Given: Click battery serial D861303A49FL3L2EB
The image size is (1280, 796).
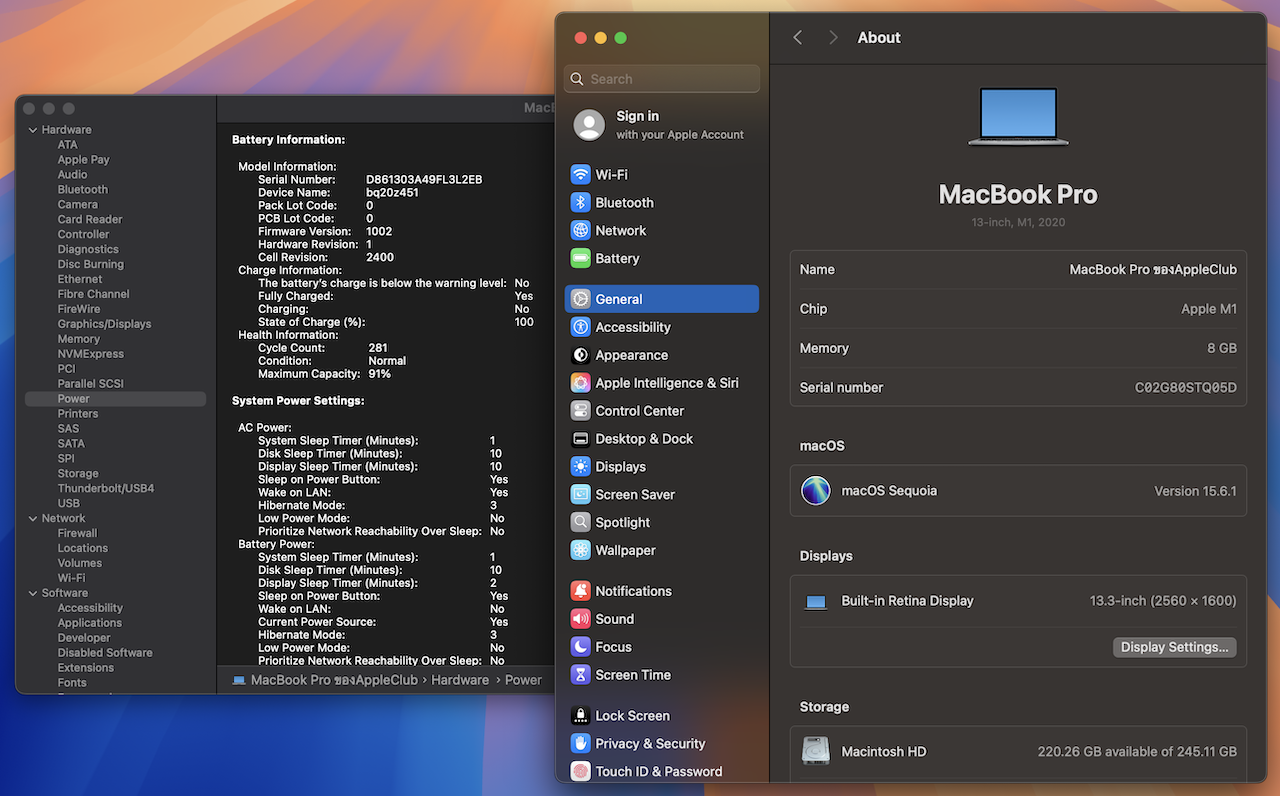Looking at the screenshot, I should [424, 180].
